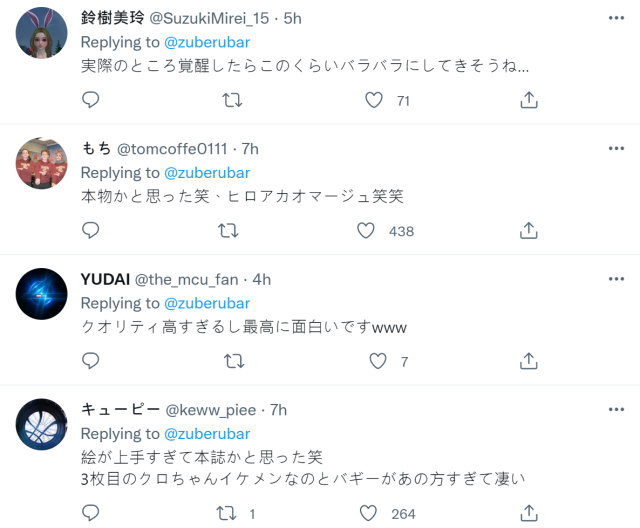Viewport: 640px width, 528px height.
Task: Open more options for YUDAI's tweet
Action: (616, 279)
